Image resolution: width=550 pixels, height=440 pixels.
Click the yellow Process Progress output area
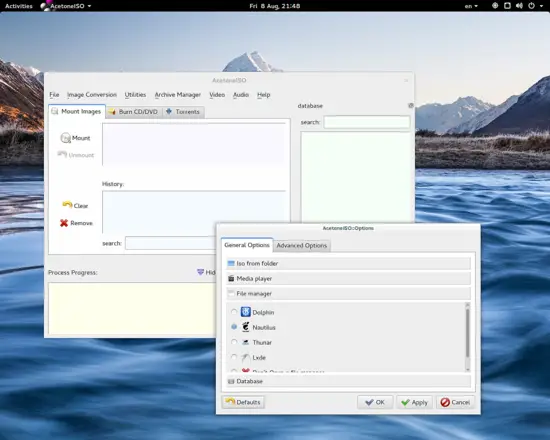(x=132, y=308)
